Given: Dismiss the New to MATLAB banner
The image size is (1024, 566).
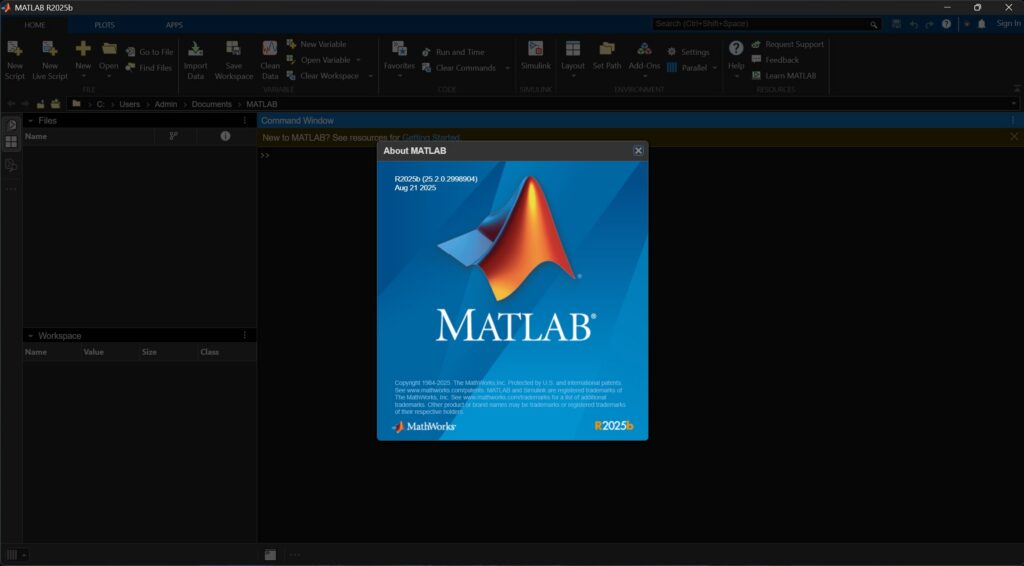Looking at the screenshot, I should [x=1014, y=136].
